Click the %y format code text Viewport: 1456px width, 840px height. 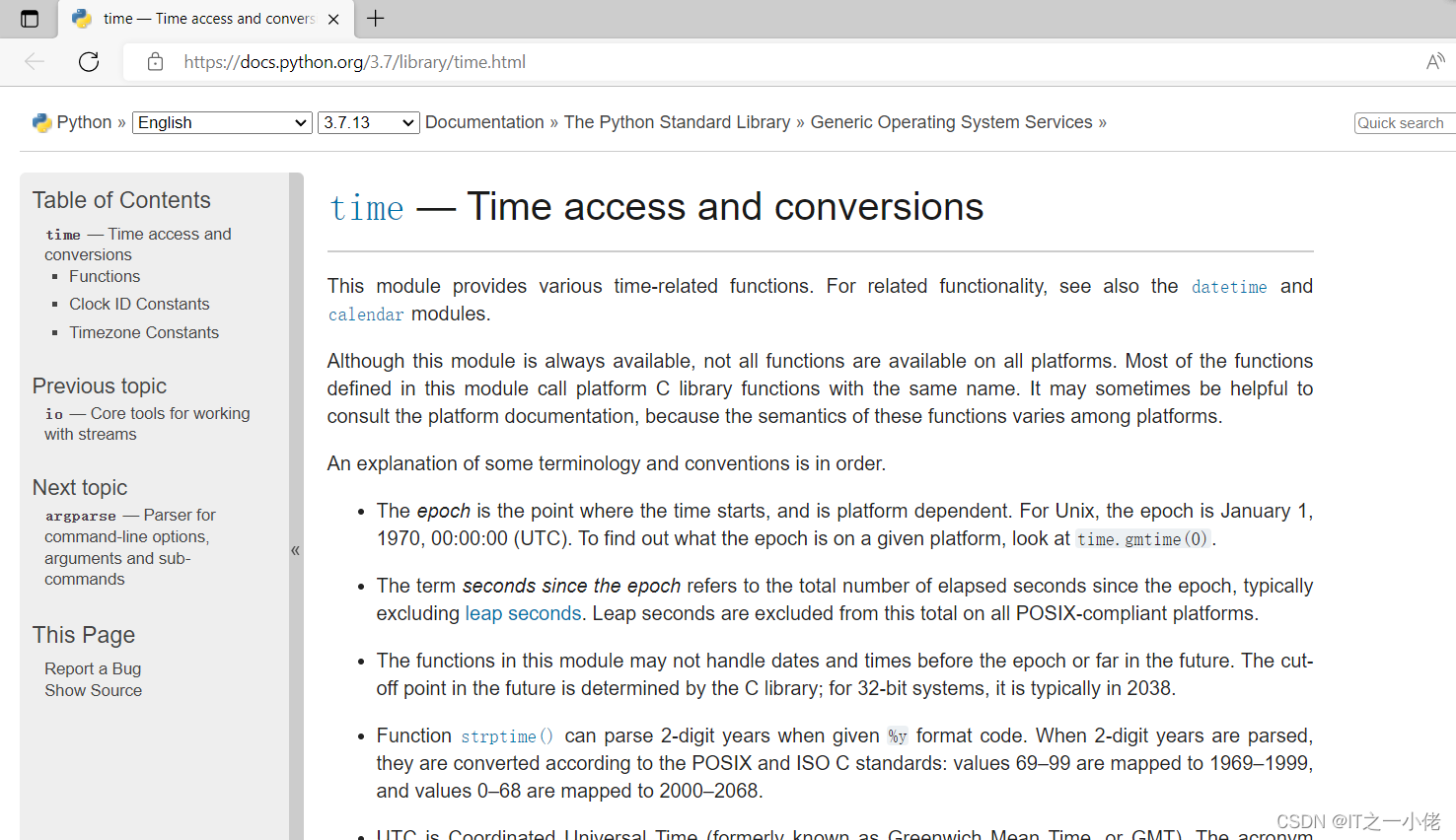point(897,736)
